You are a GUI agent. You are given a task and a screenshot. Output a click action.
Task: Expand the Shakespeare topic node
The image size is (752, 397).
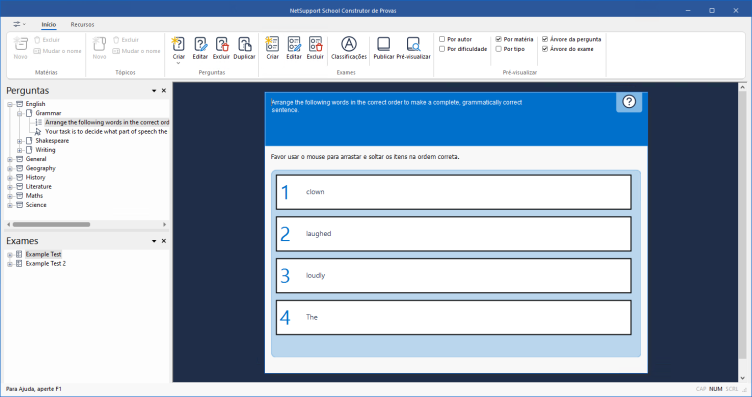(19, 141)
